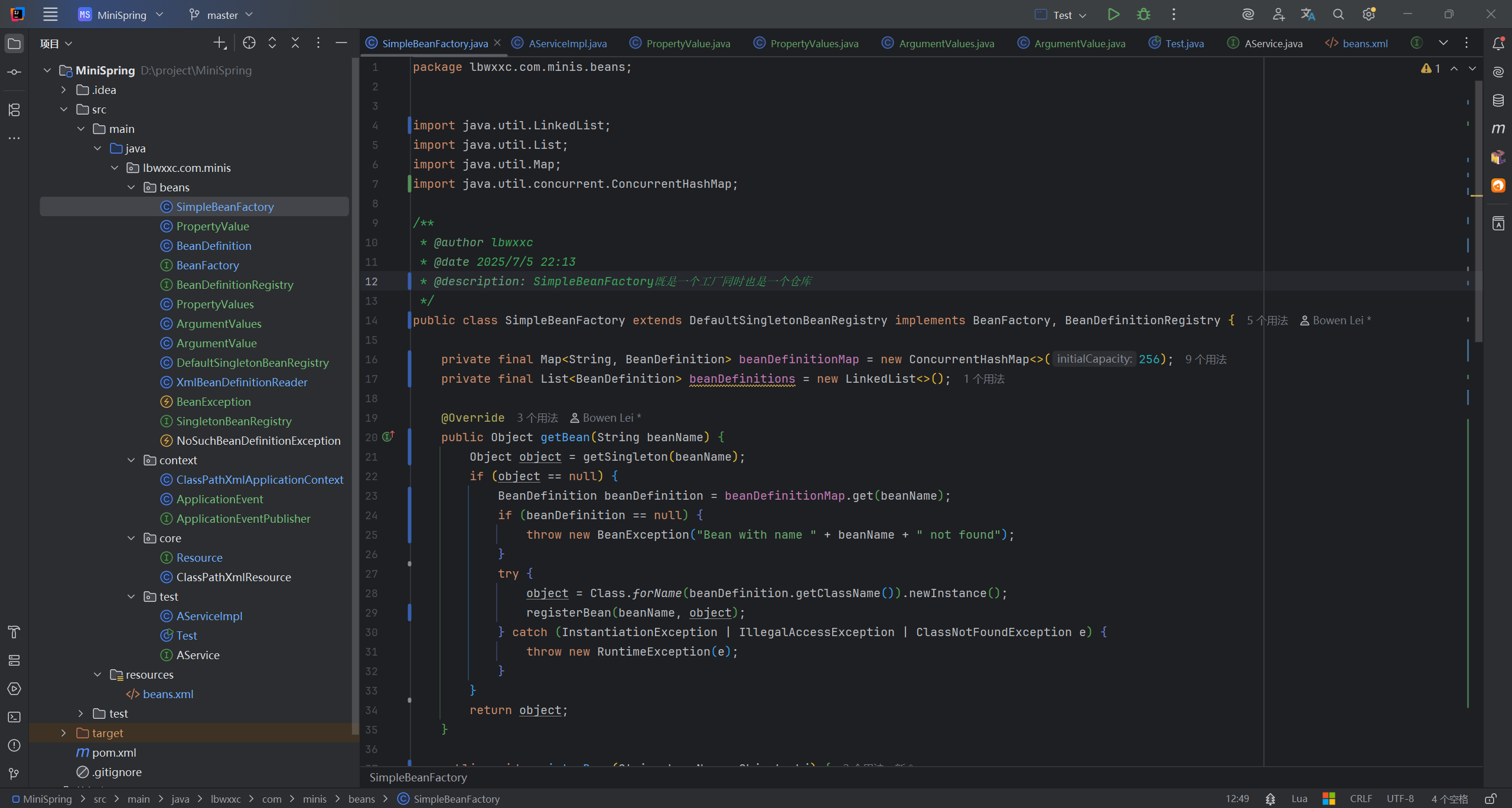Change UTF-8 file encoding
The width and height of the screenshot is (1512, 808).
(x=1400, y=799)
